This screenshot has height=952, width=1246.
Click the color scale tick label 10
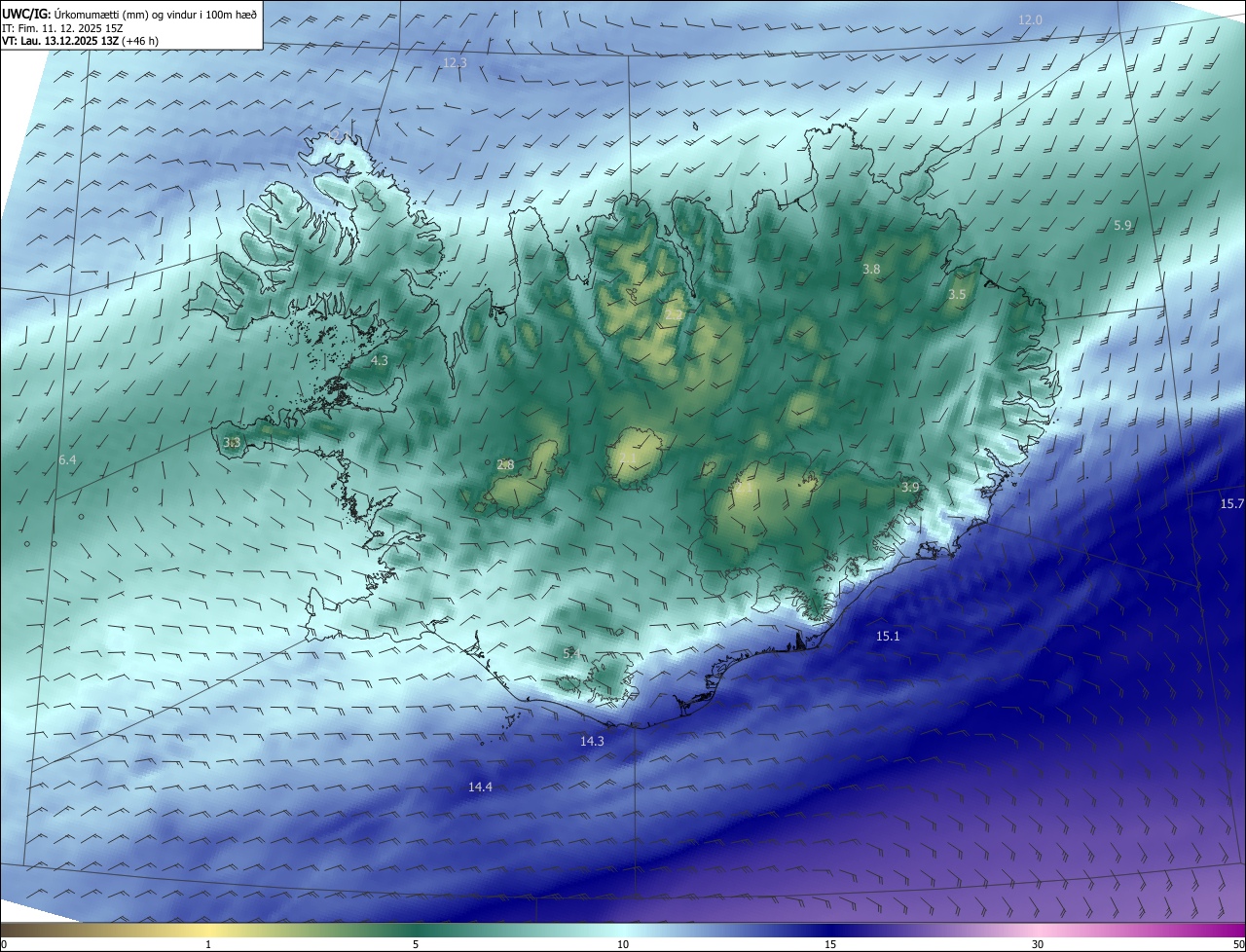pyautogui.click(x=623, y=944)
